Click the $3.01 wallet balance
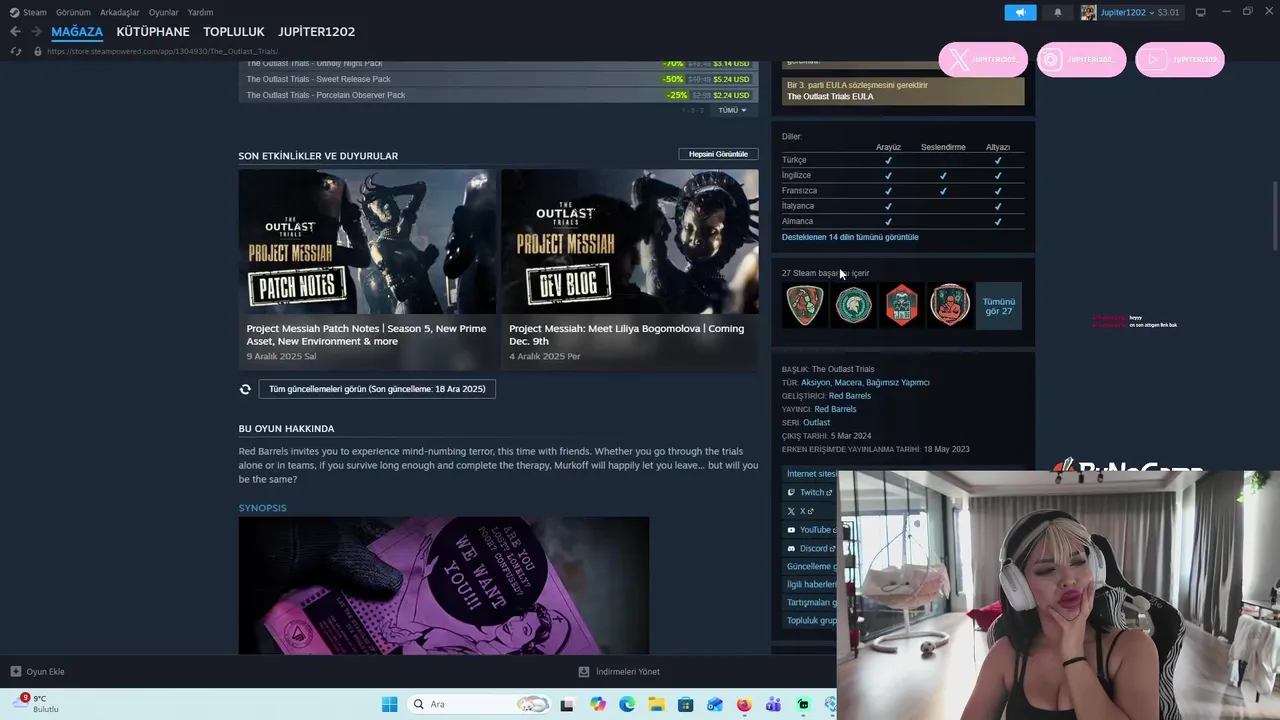This screenshot has height=720, width=1280. (1168, 12)
